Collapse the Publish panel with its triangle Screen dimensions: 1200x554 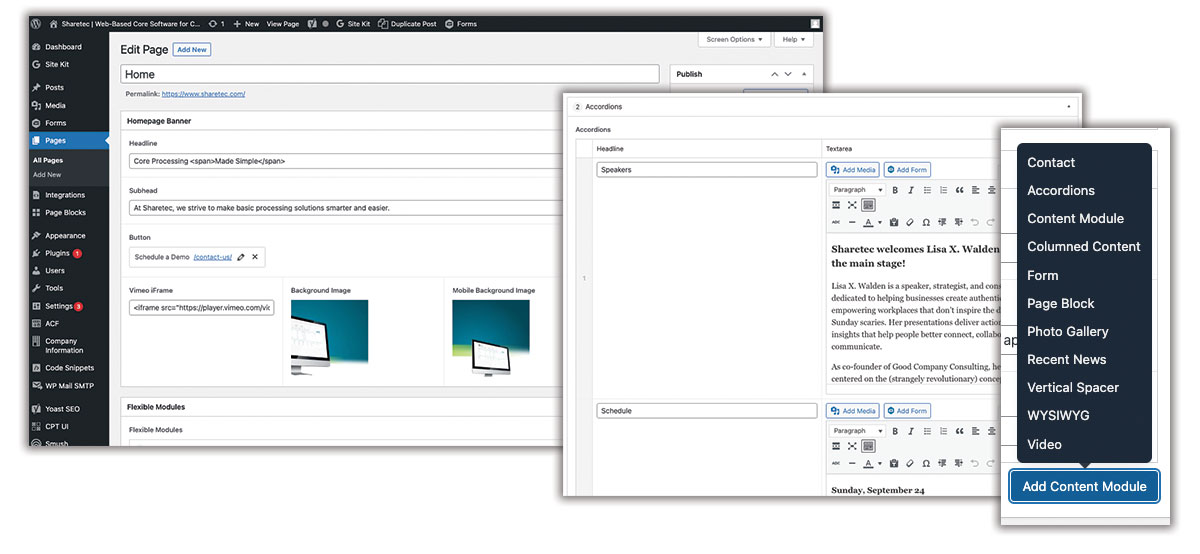(804, 74)
